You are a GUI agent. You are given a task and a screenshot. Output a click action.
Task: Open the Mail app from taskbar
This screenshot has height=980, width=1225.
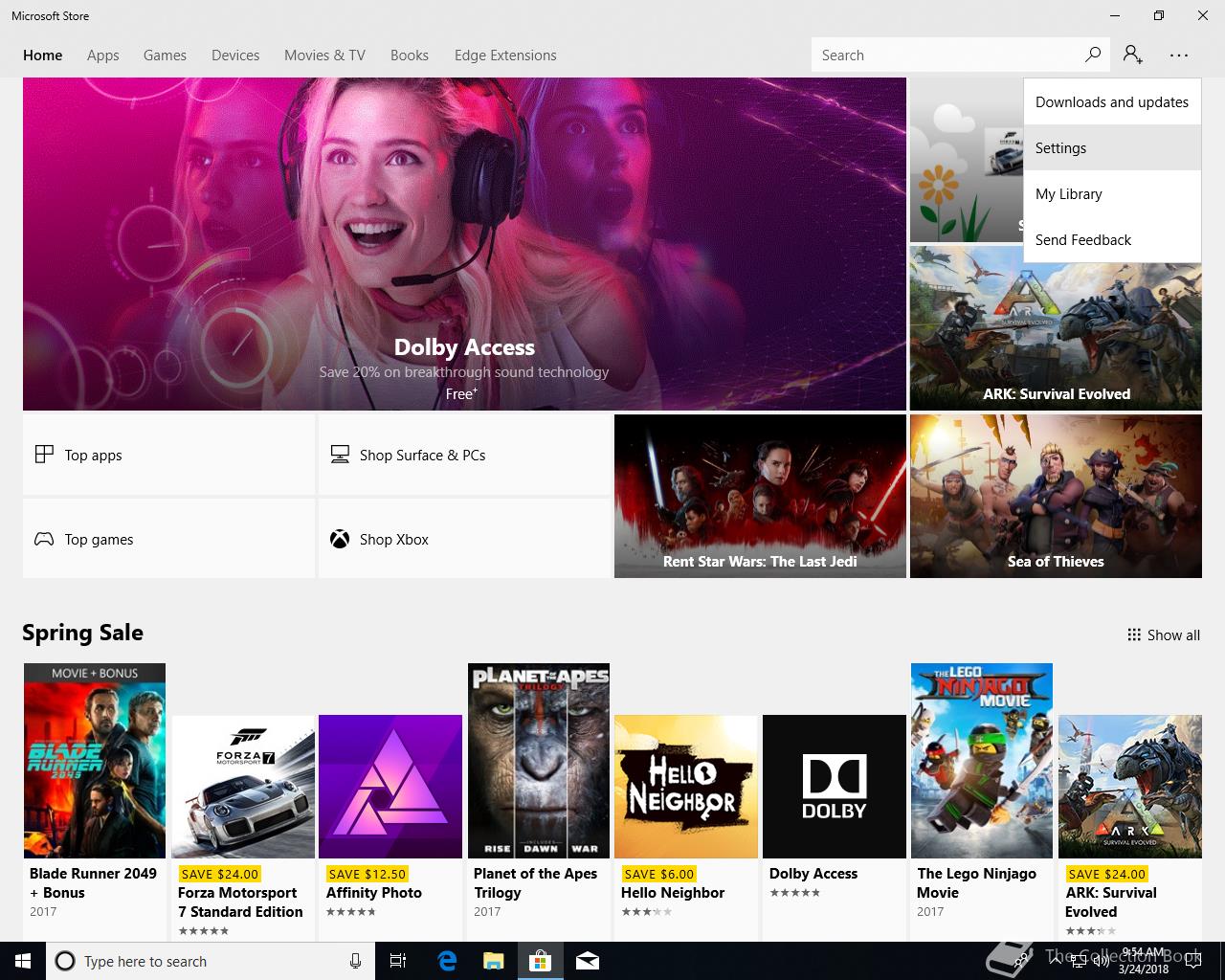click(x=588, y=961)
